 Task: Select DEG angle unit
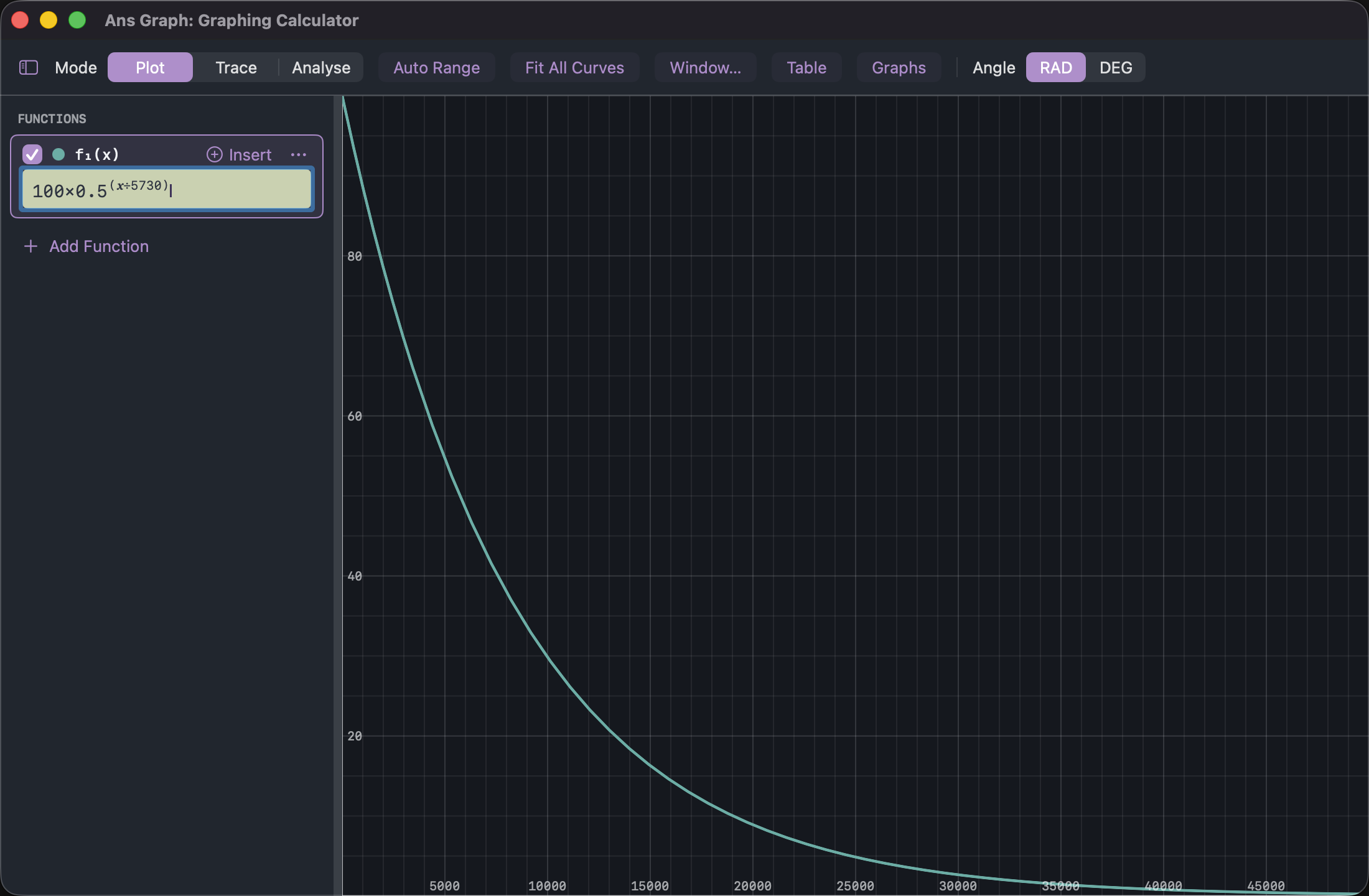point(1116,67)
